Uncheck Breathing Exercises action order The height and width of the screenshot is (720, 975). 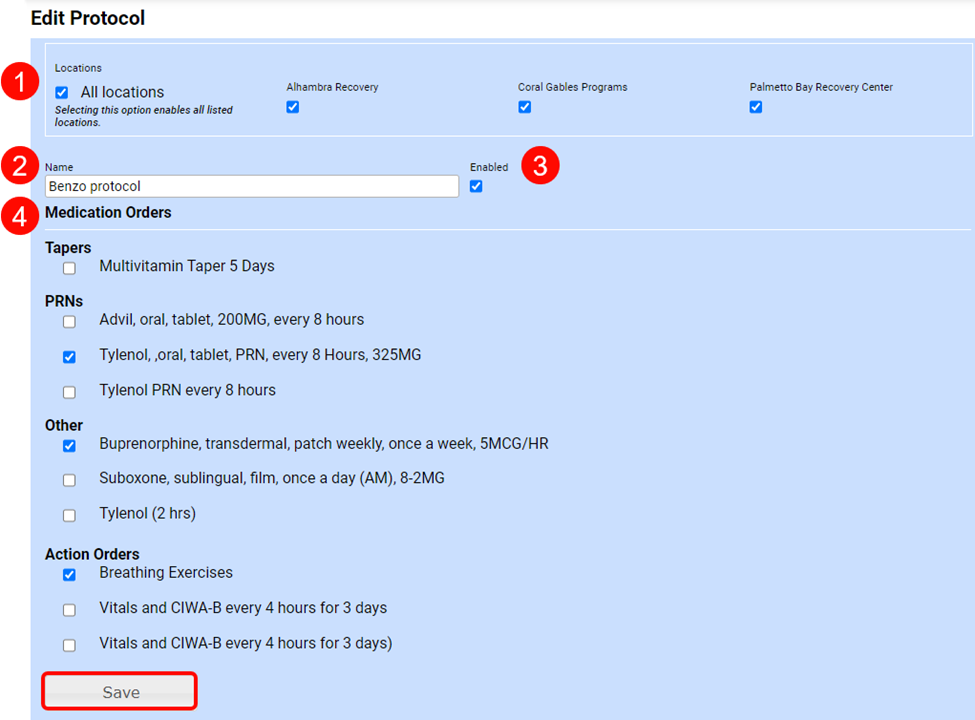[x=69, y=575]
